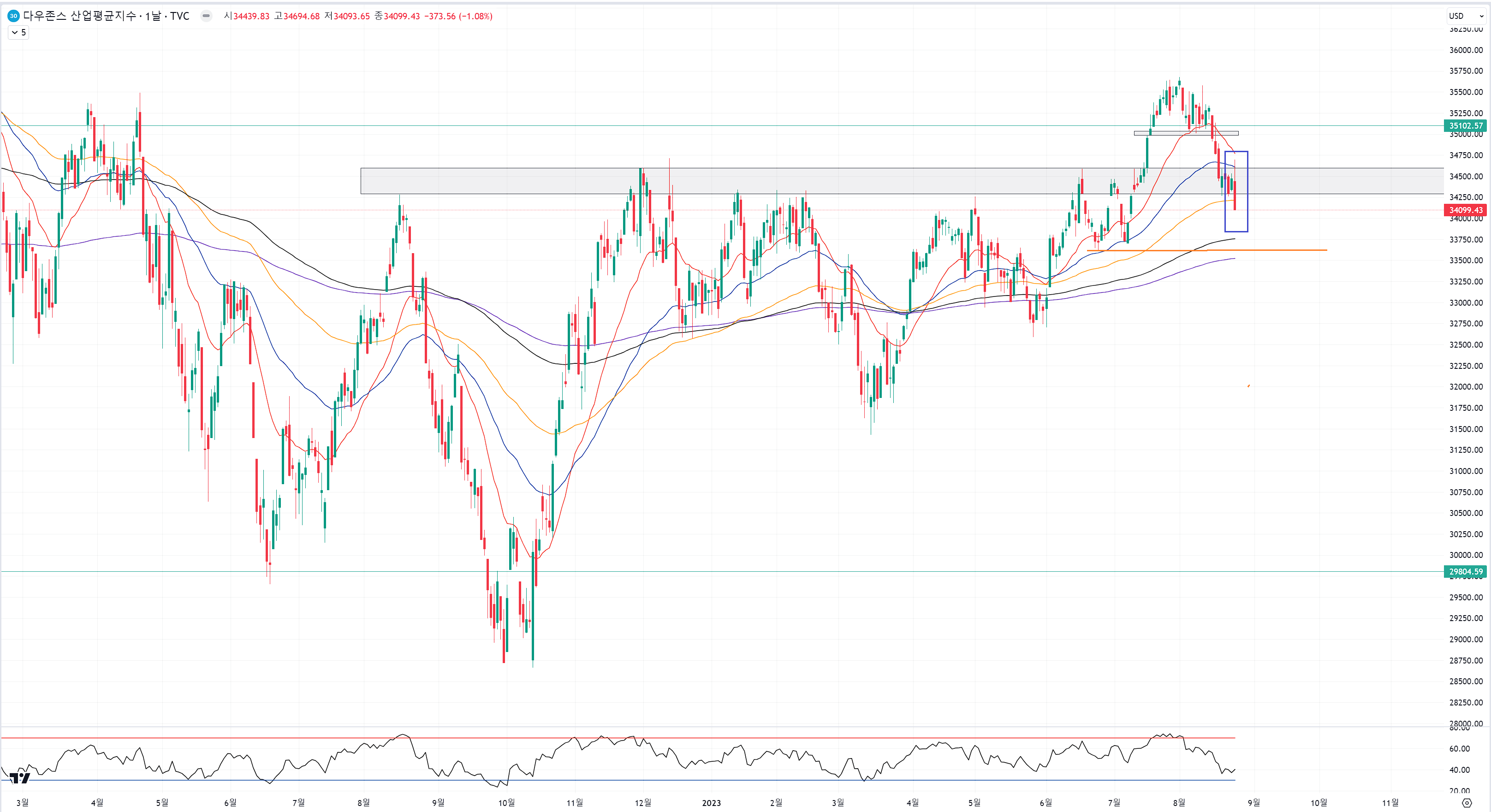Click the TradingView logo watermark
Image resolution: width=1491 pixels, height=812 pixels.
tap(20, 777)
